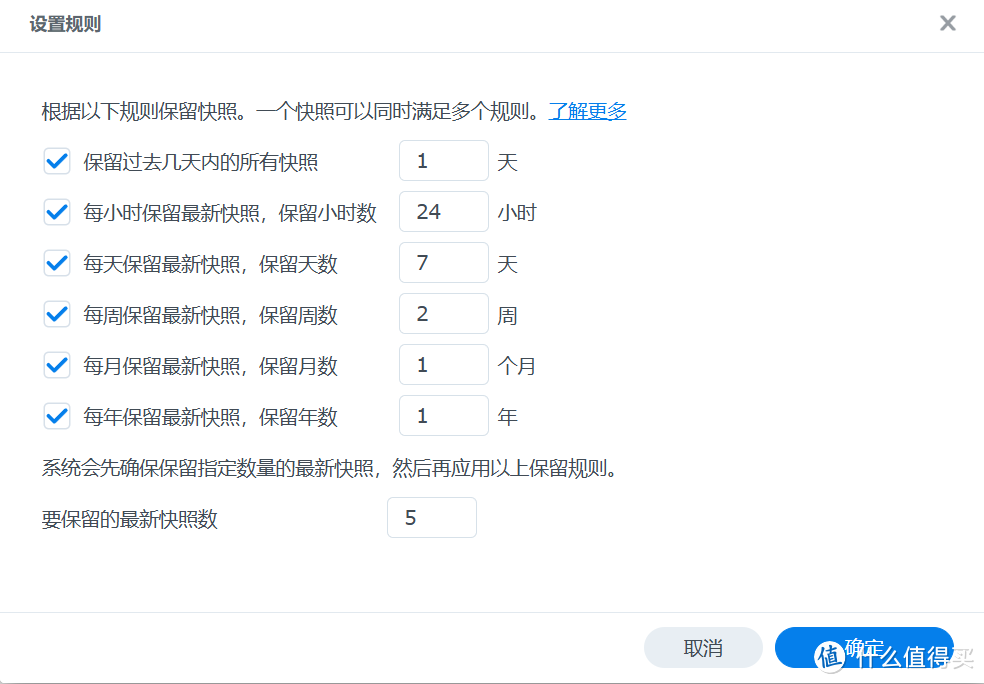Image resolution: width=984 pixels, height=684 pixels.
Task: Disable keeping all snapshots from past days
Action: click(57, 160)
